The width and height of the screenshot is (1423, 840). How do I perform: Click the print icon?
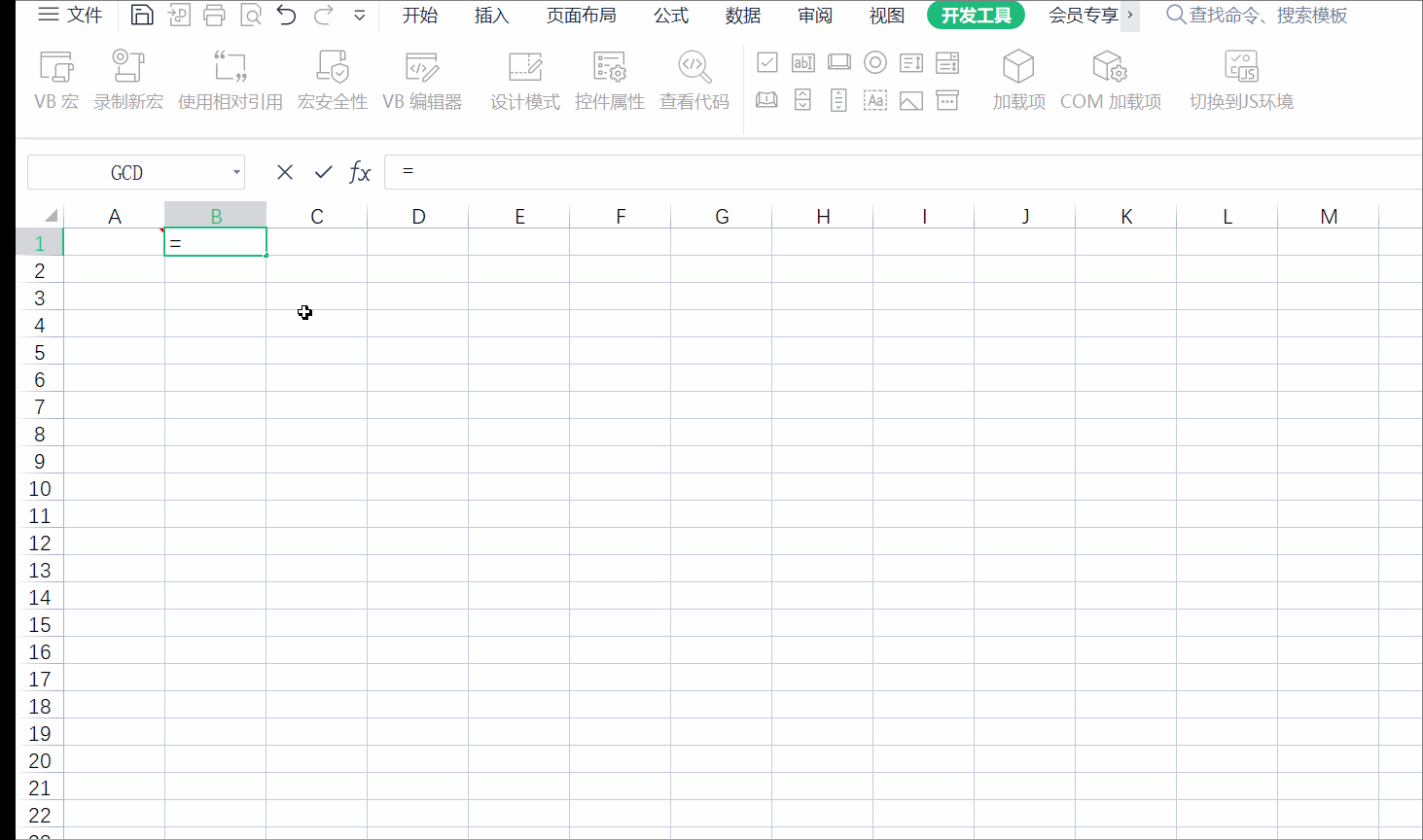click(x=215, y=16)
